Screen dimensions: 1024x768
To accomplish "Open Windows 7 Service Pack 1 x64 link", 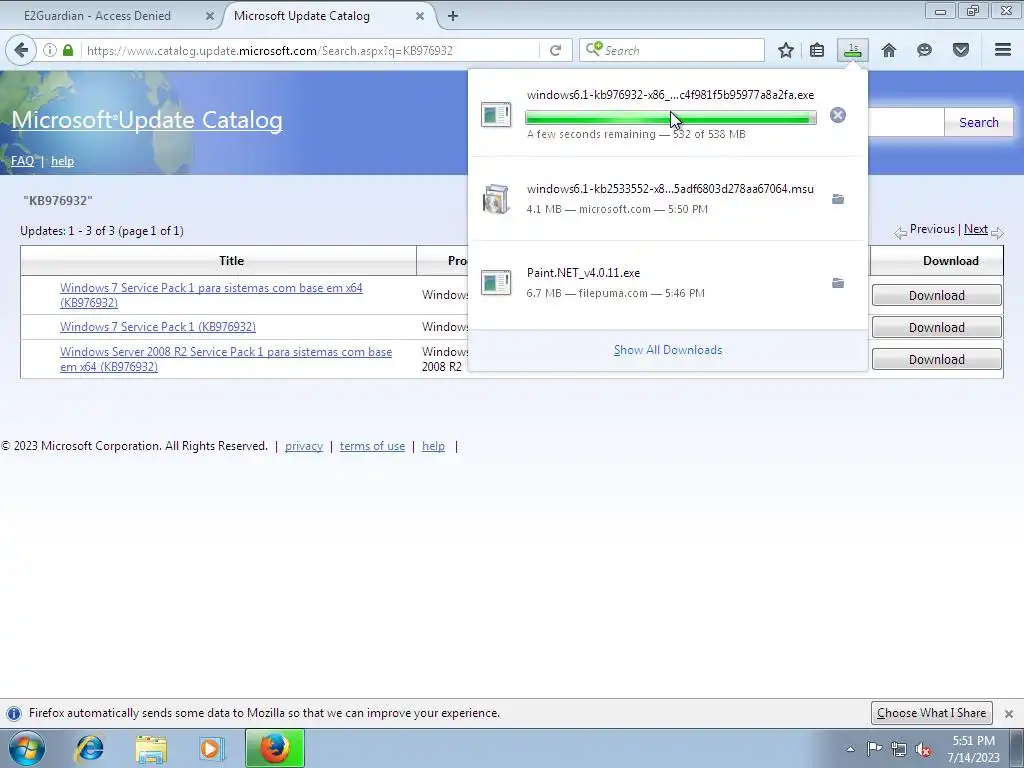I will tap(211, 295).
